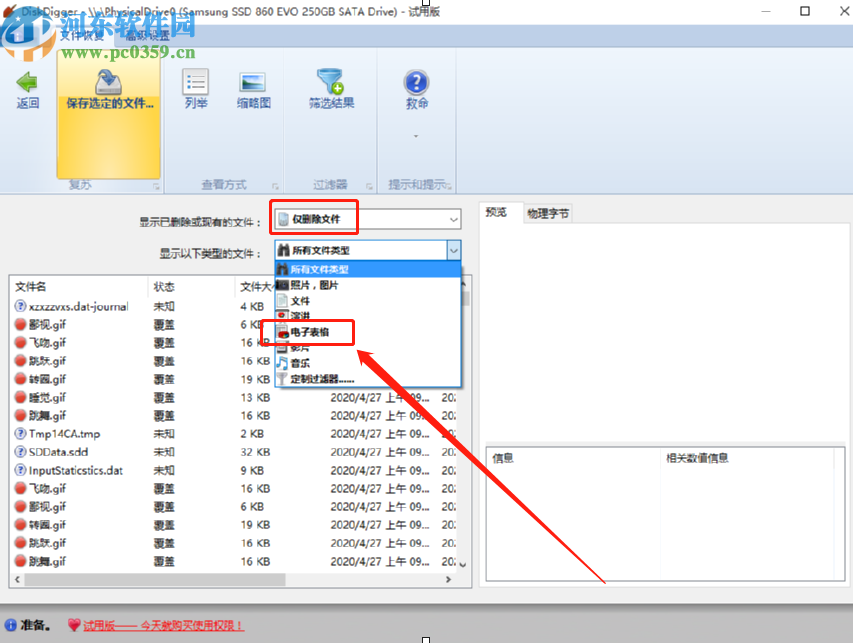
Task: Click the green Back arrow (返回)
Action: 27,90
